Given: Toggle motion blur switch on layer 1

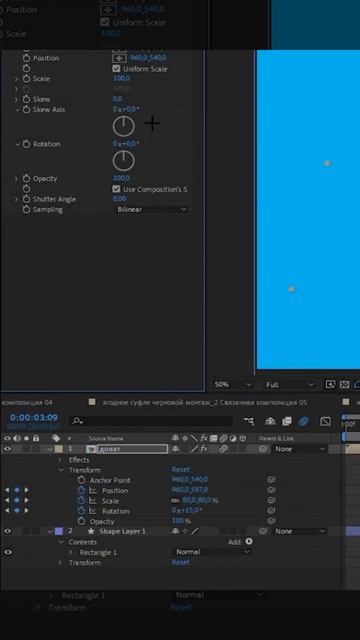Looking at the screenshot, I should tap(223, 449).
